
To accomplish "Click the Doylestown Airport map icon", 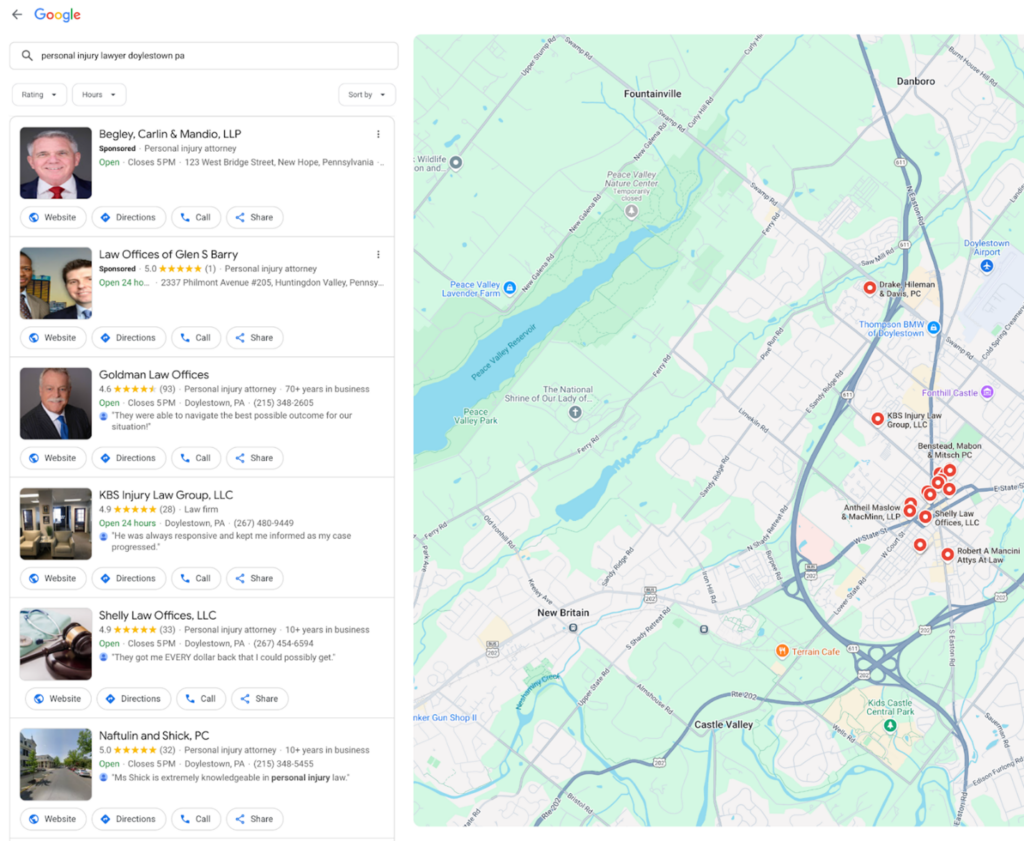I will [987, 266].
